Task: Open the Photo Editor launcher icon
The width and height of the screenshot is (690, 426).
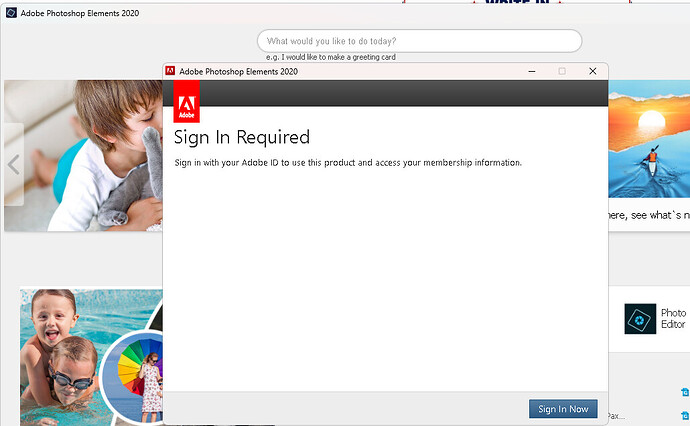Action: [640, 319]
